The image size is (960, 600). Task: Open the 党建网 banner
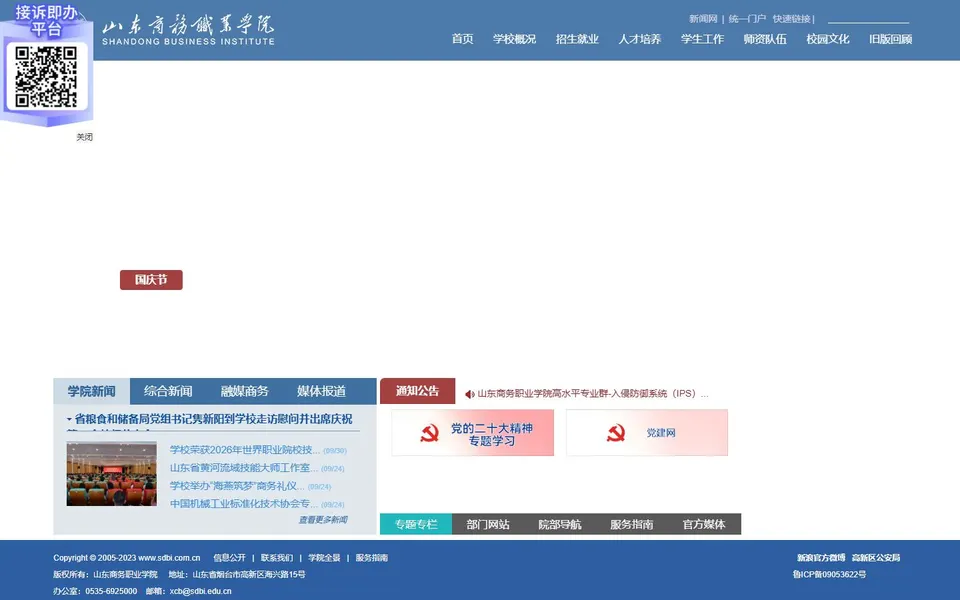647,433
